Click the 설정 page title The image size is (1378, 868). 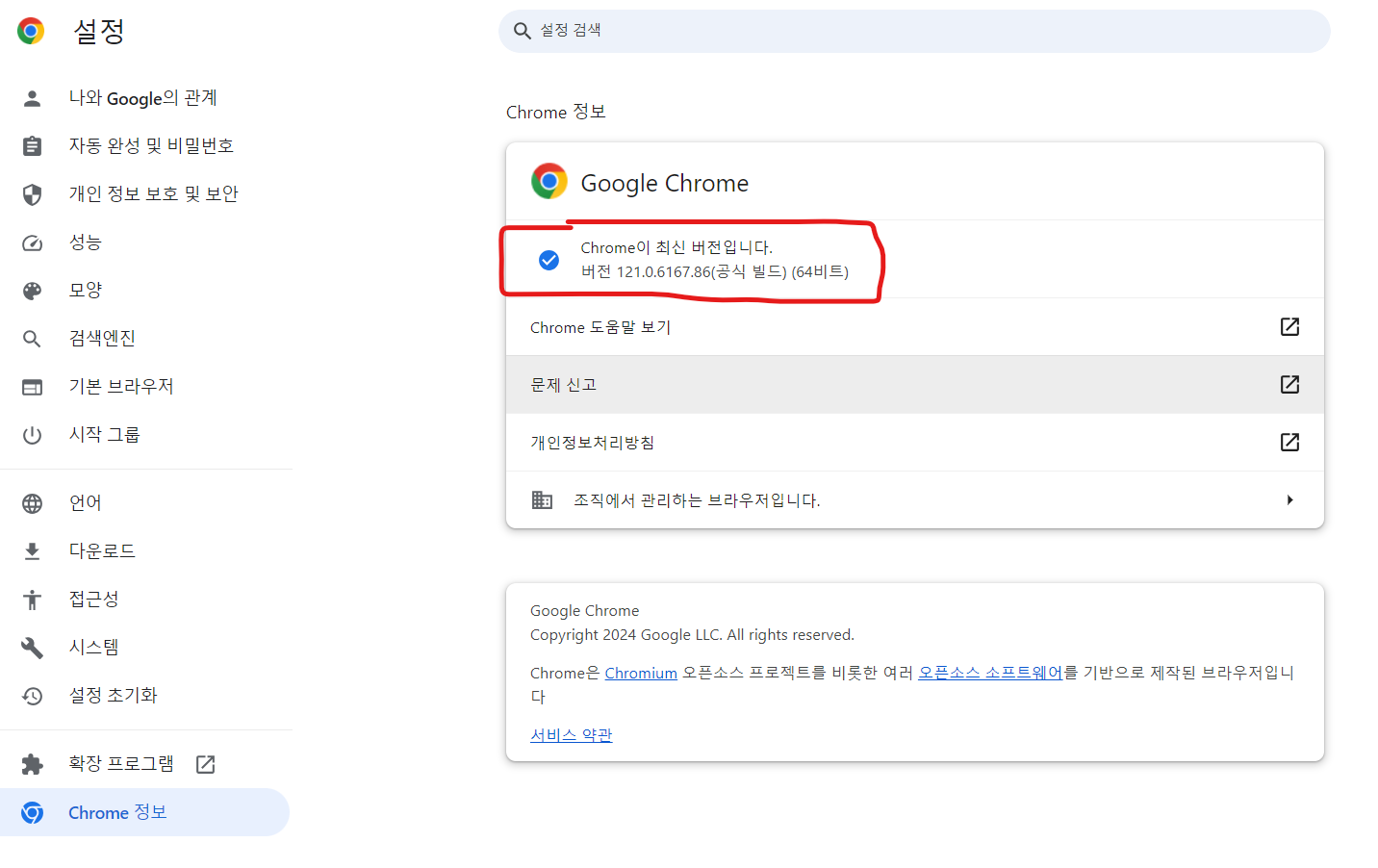99,31
